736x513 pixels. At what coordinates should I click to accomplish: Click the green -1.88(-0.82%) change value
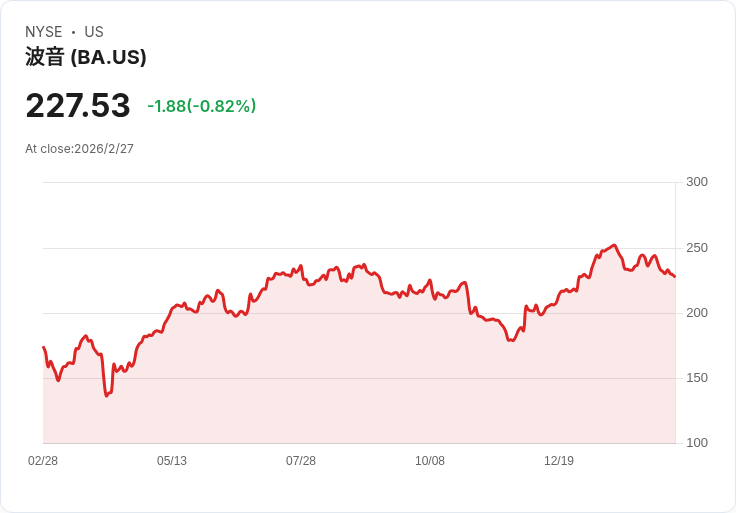tap(201, 106)
